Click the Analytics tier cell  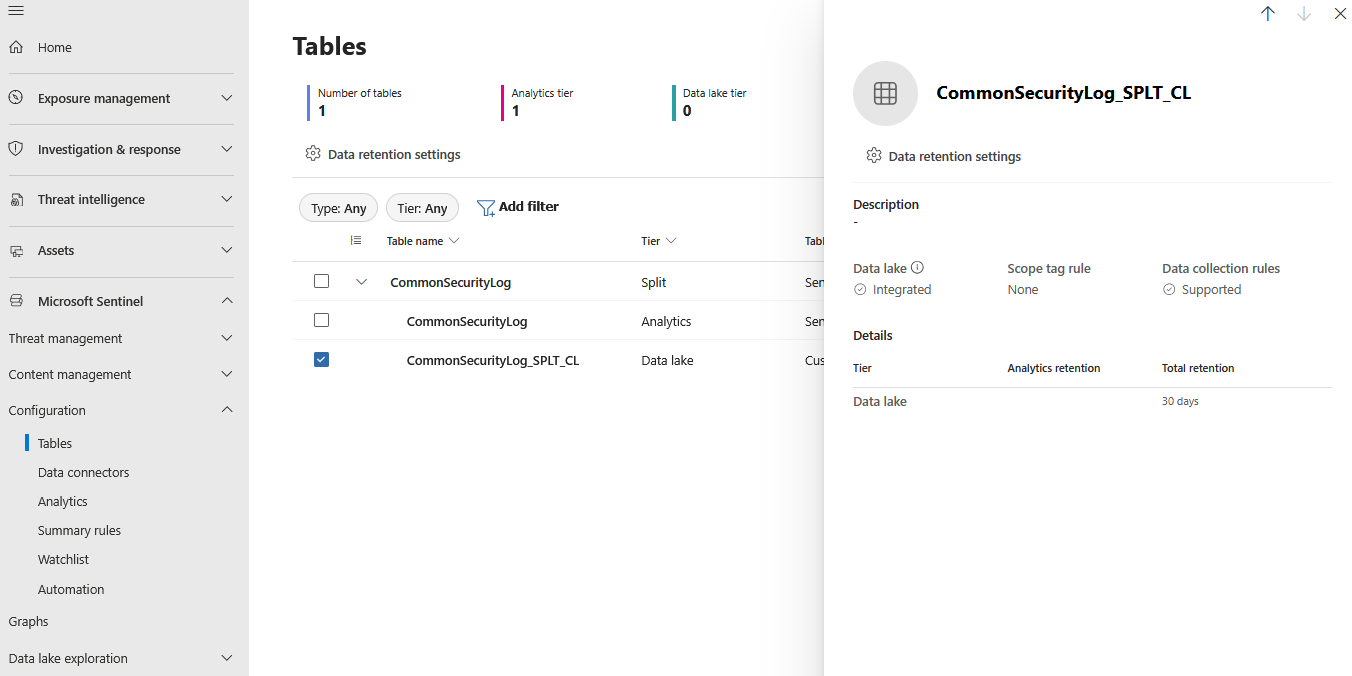click(x=666, y=321)
